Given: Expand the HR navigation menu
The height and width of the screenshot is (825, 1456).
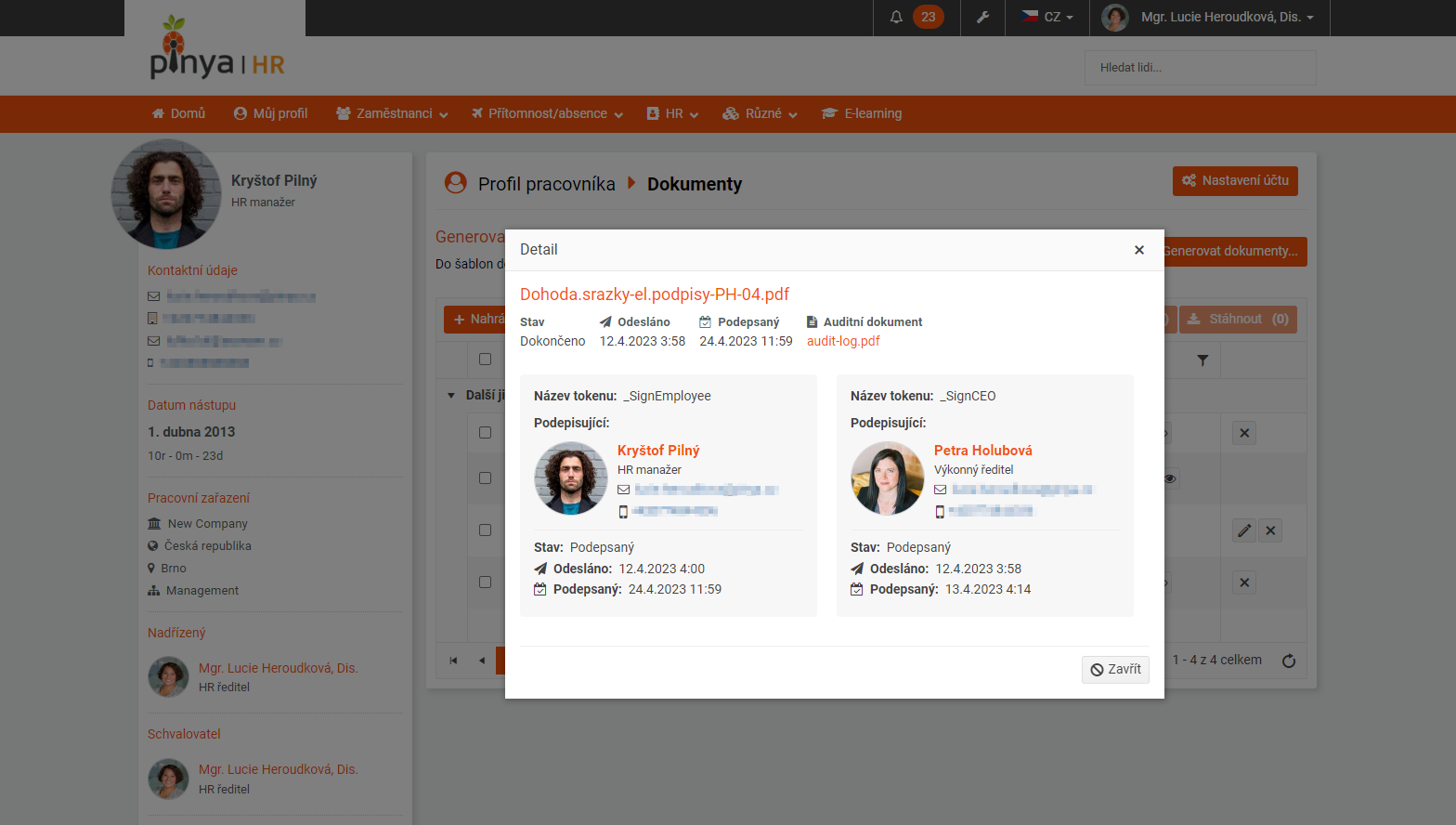Looking at the screenshot, I should pos(672,113).
